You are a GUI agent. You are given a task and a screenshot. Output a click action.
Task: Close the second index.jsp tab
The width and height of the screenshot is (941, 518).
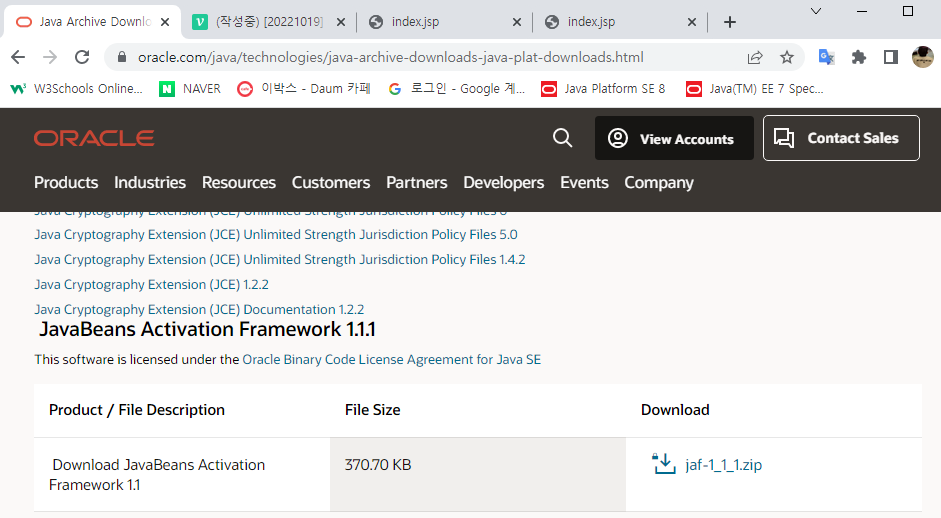[692, 22]
